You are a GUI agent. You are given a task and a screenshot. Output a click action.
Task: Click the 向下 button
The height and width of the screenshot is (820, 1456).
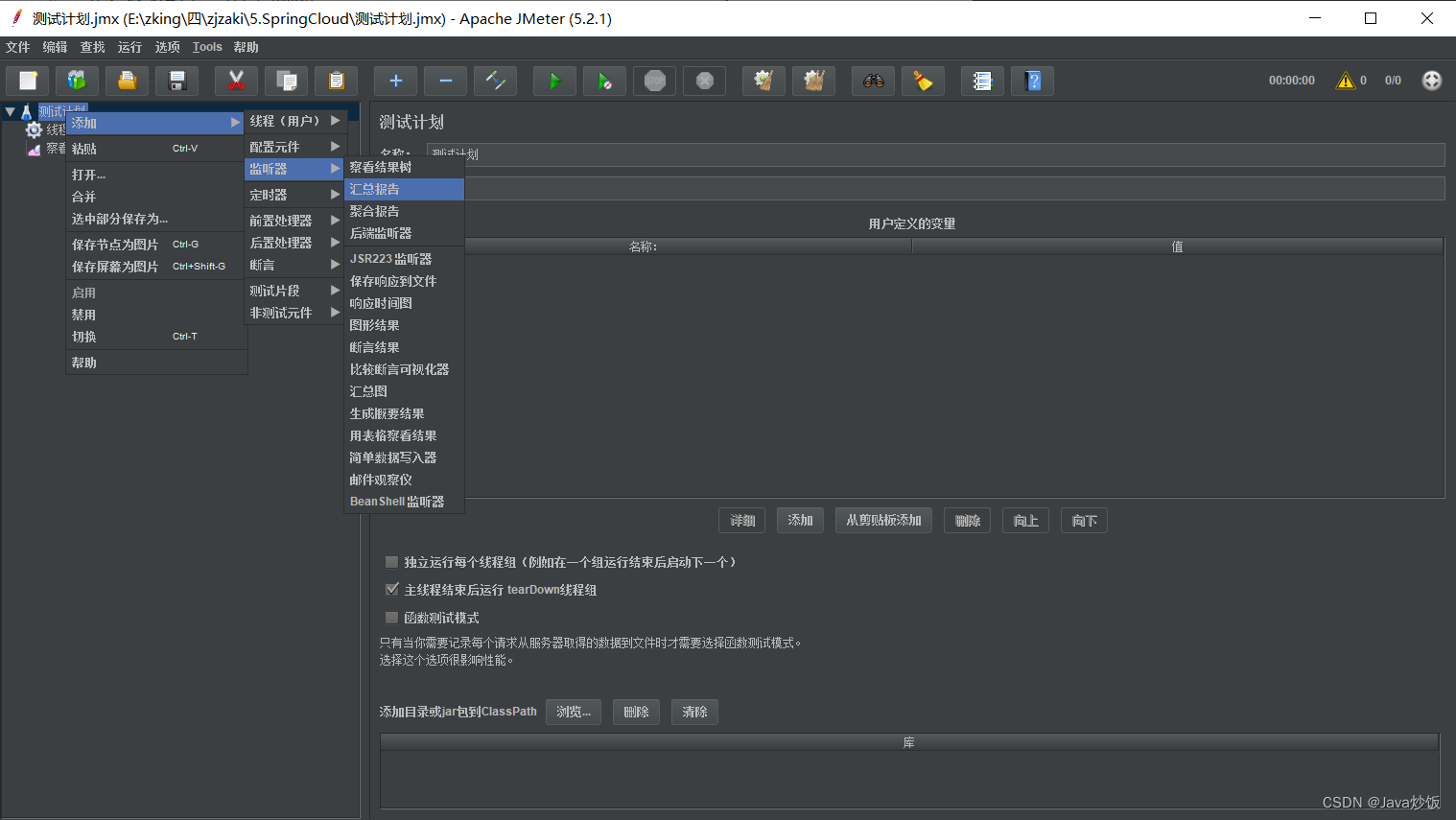click(x=1085, y=521)
